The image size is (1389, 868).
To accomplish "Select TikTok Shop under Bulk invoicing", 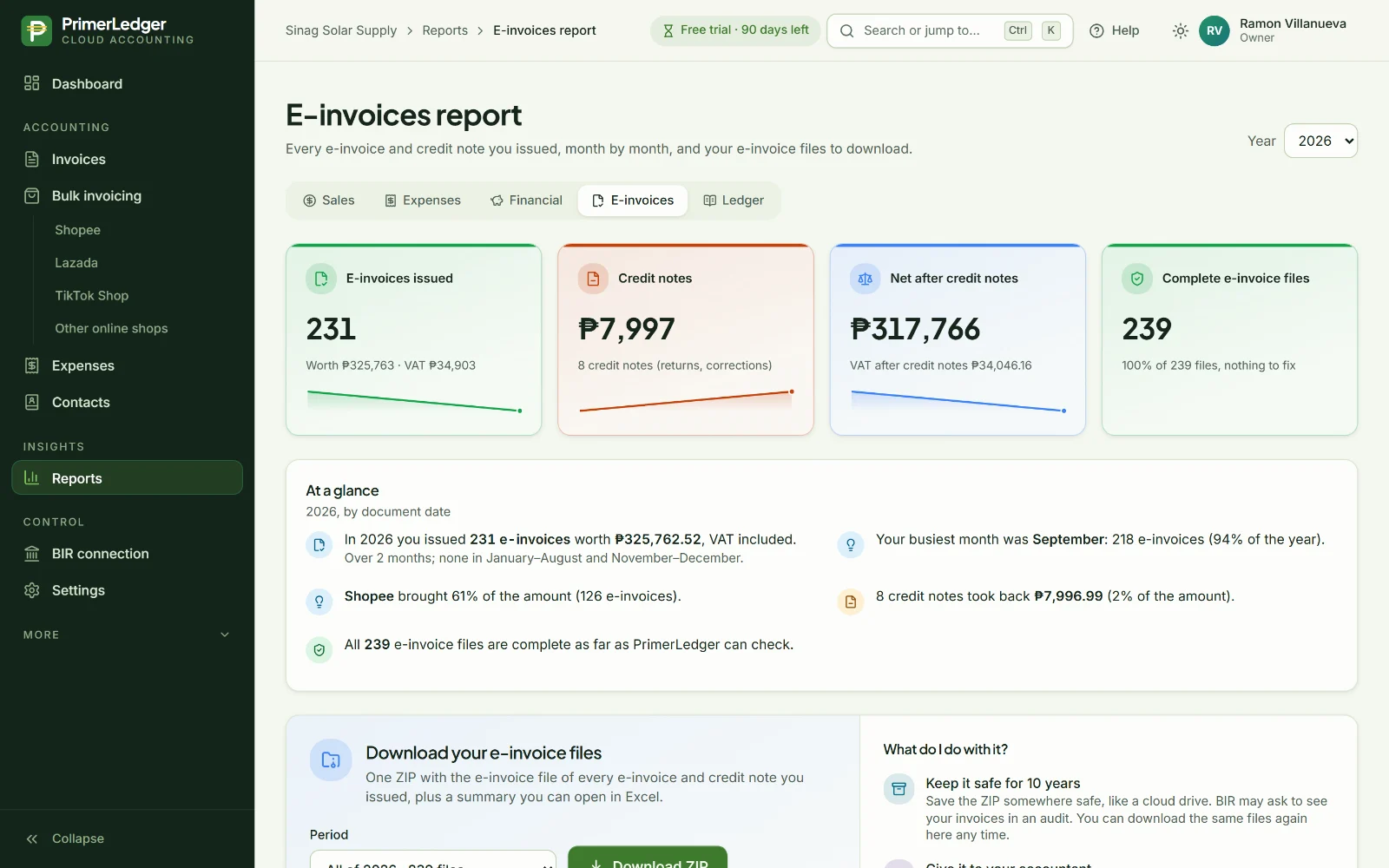I will (x=91, y=296).
